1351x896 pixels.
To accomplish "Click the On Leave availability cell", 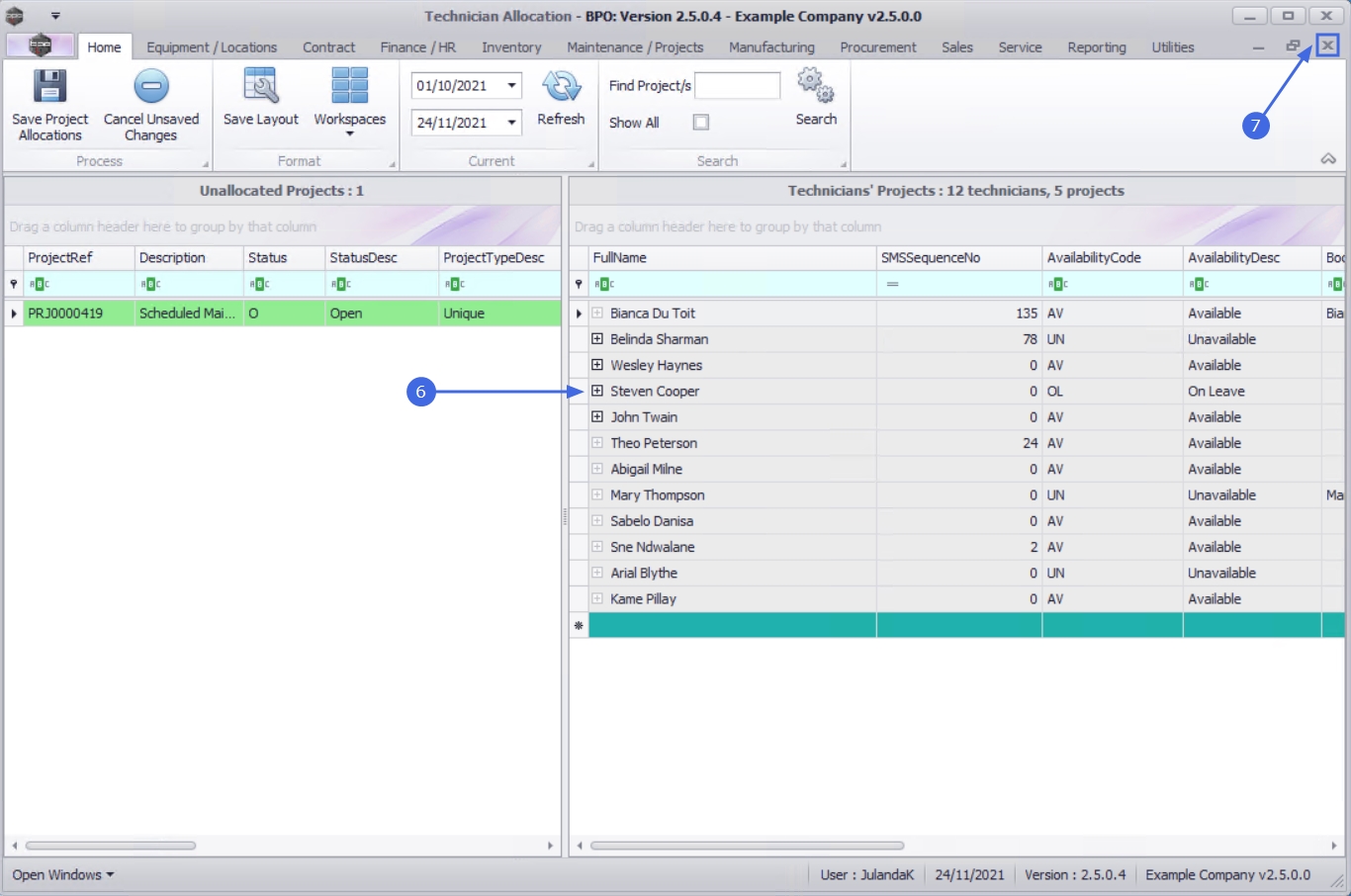I will 1252,392.
